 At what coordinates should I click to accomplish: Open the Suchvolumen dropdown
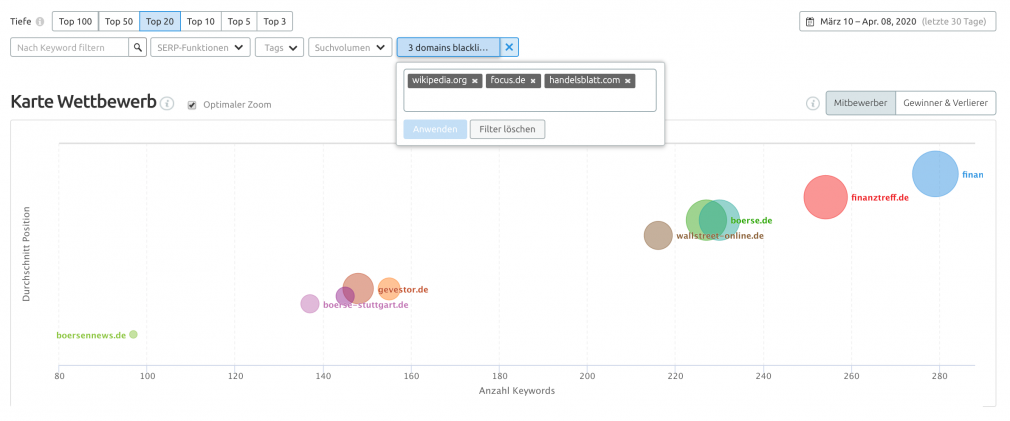[350, 48]
